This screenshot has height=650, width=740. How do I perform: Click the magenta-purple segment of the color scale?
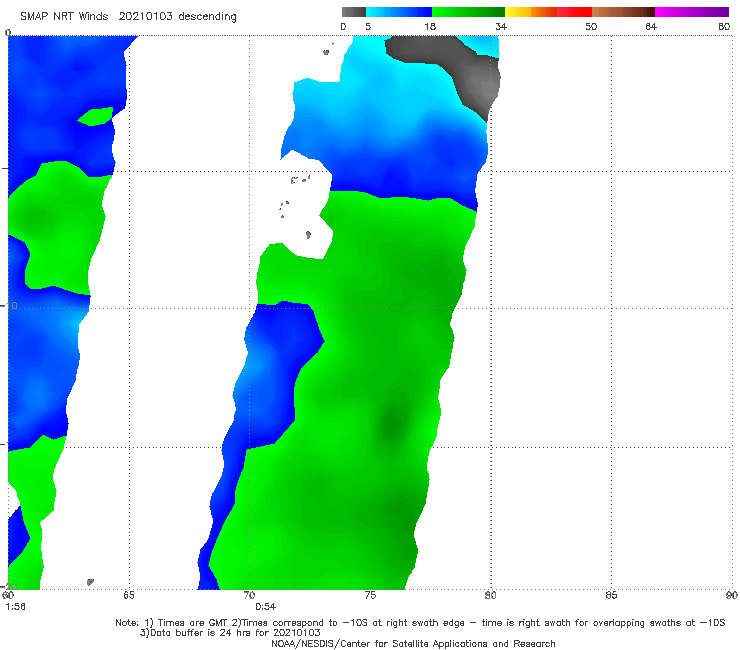pyautogui.click(x=692, y=12)
